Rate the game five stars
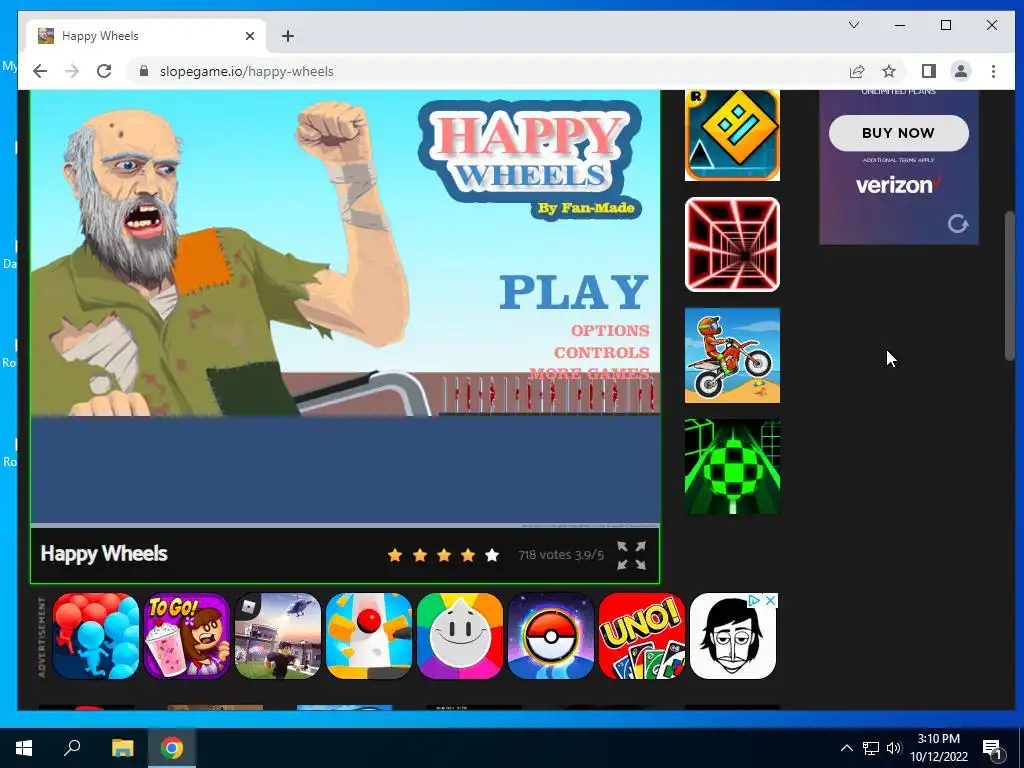1024x768 pixels. 492,555
